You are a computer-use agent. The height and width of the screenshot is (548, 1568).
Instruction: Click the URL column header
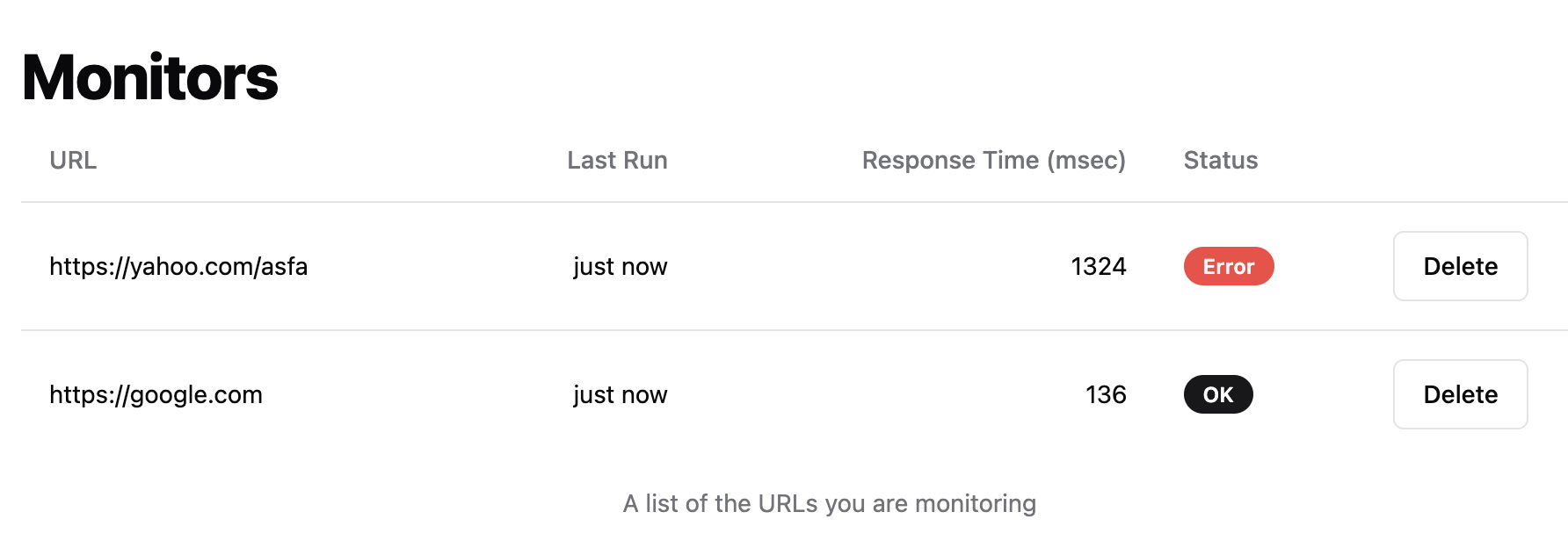73,160
